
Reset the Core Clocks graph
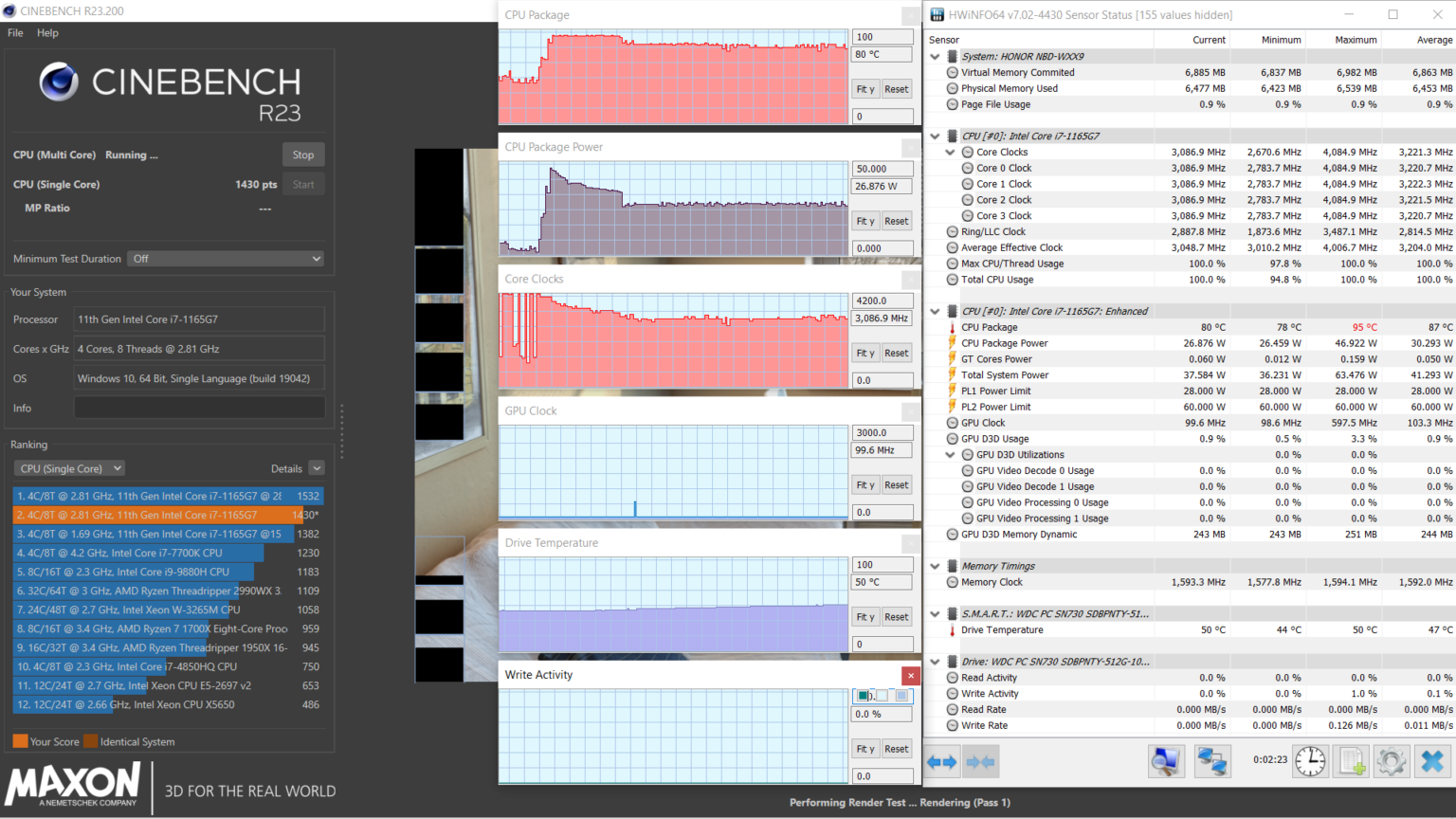(896, 353)
